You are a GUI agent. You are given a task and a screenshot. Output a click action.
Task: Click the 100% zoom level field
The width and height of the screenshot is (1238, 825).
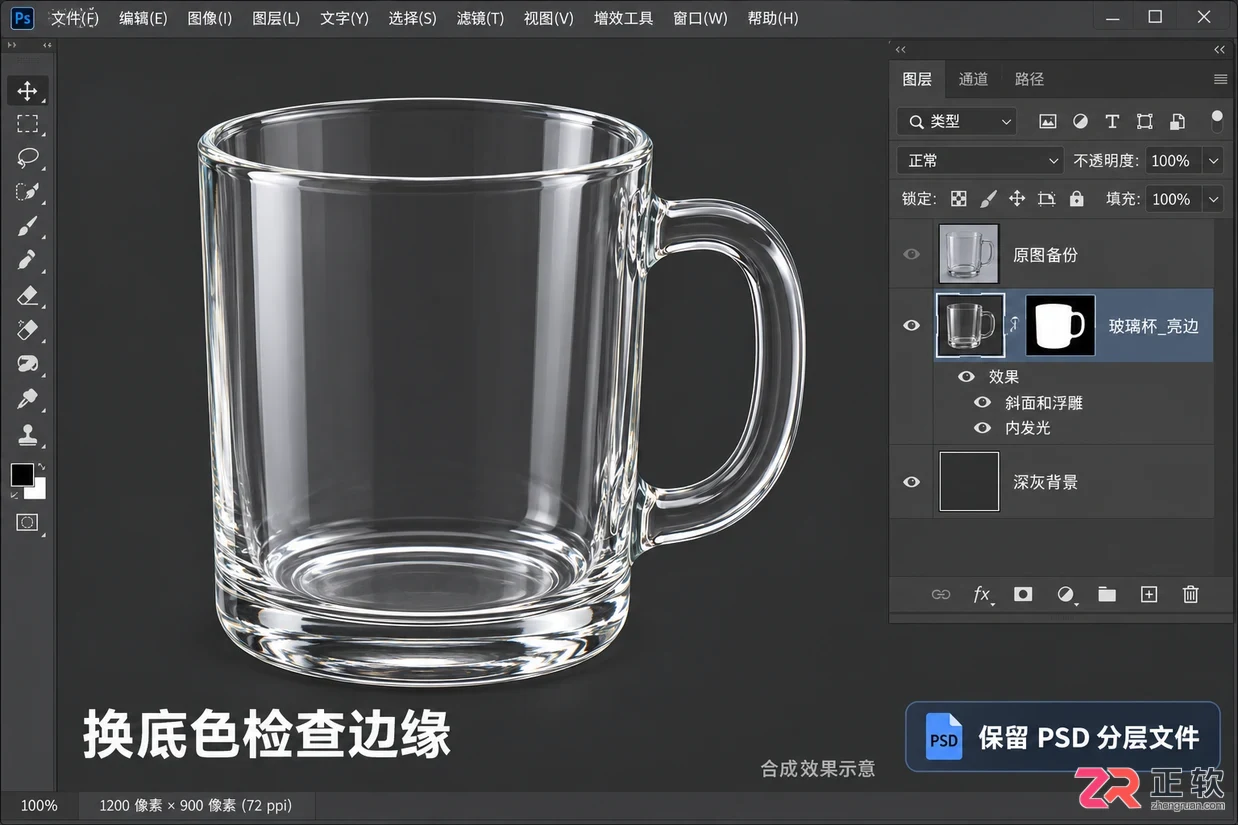point(39,805)
